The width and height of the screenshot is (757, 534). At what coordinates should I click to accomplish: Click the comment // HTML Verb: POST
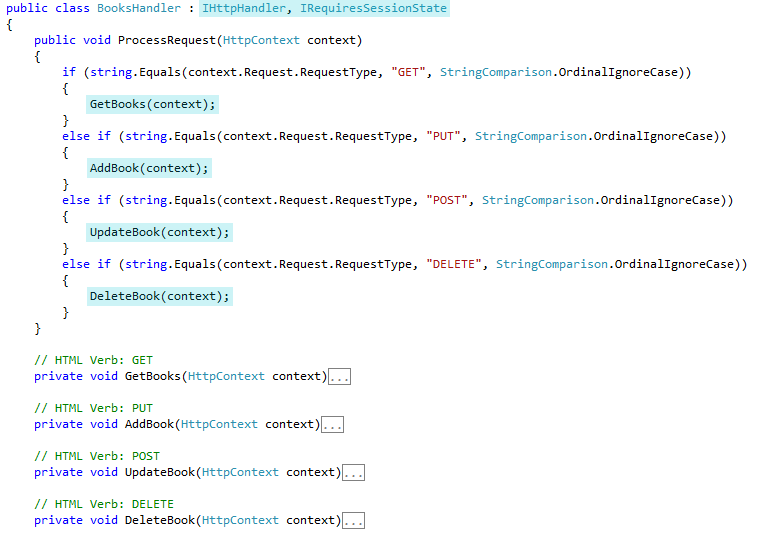(x=97, y=456)
